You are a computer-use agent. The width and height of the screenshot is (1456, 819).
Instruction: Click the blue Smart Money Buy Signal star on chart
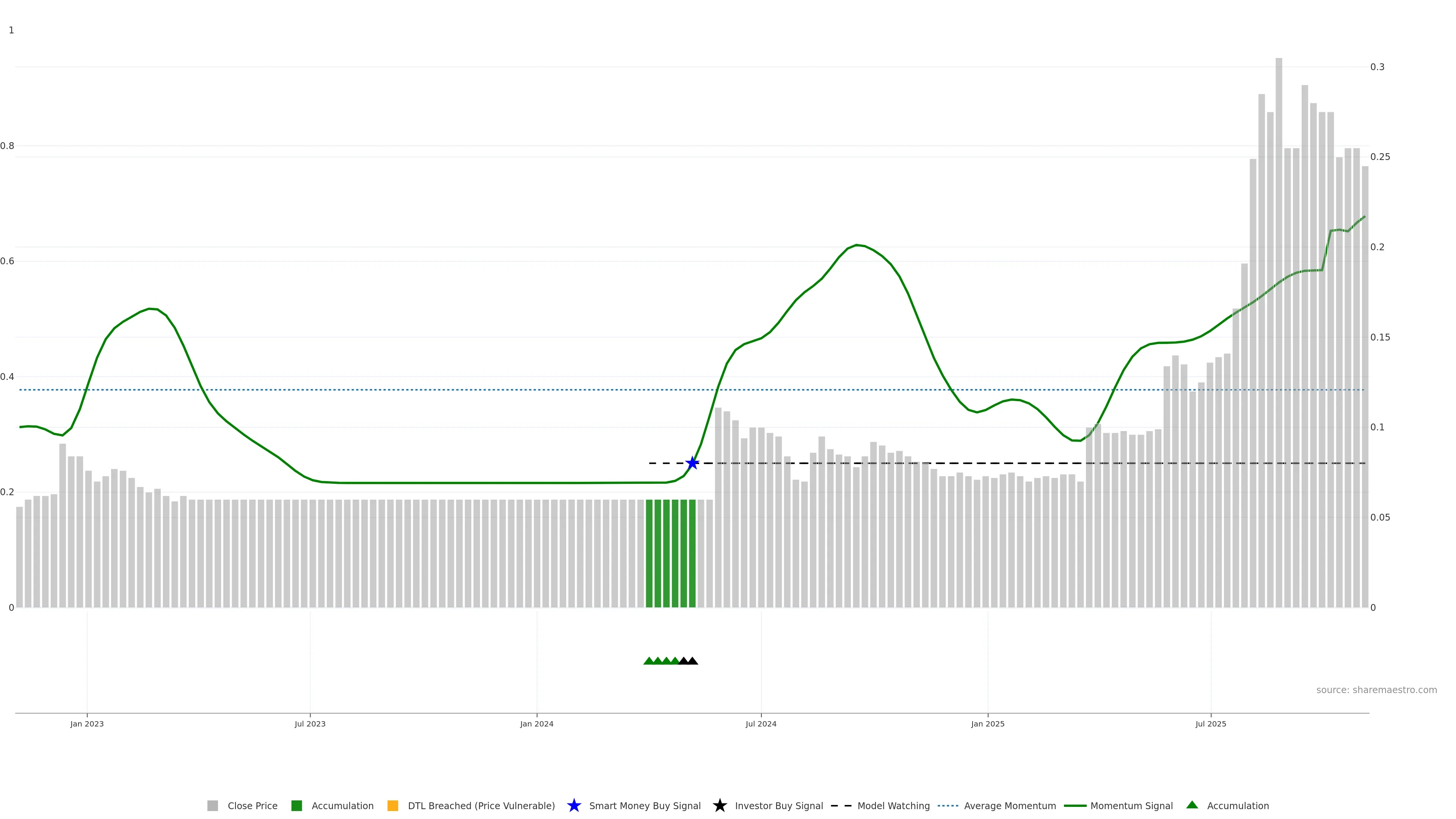click(x=692, y=463)
